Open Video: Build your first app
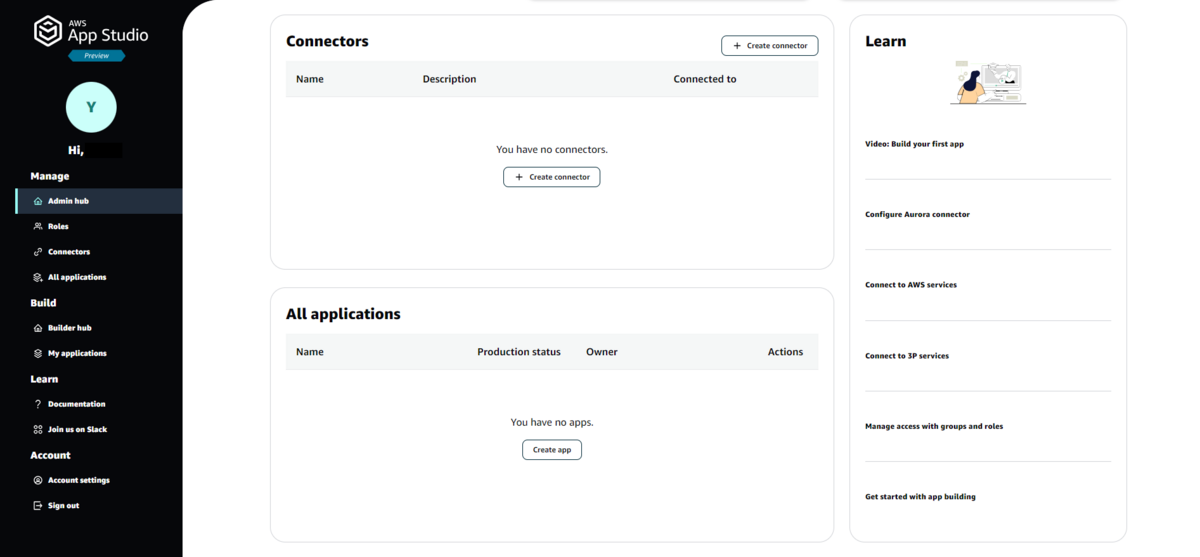The height and width of the screenshot is (557, 1200). 914,144
